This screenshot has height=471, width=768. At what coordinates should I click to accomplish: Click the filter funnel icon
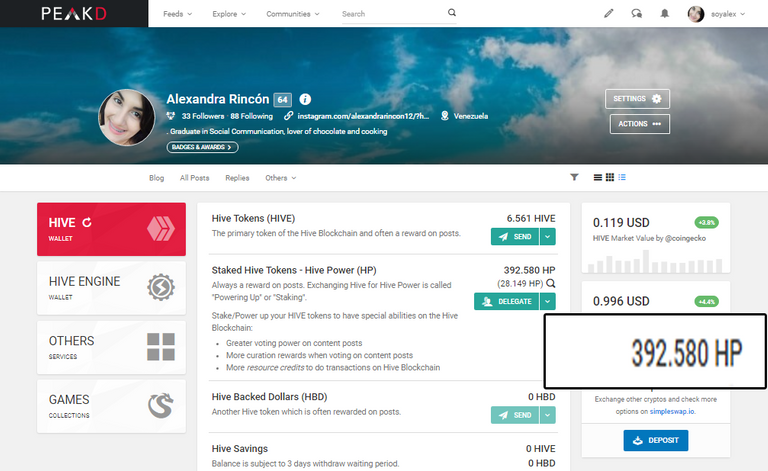point(574,177)
